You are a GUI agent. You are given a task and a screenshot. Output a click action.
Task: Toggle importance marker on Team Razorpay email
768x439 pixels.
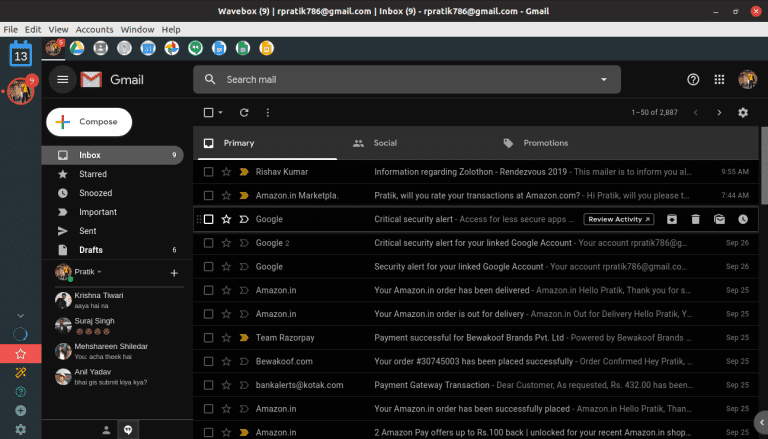click(x=244, y=338)
